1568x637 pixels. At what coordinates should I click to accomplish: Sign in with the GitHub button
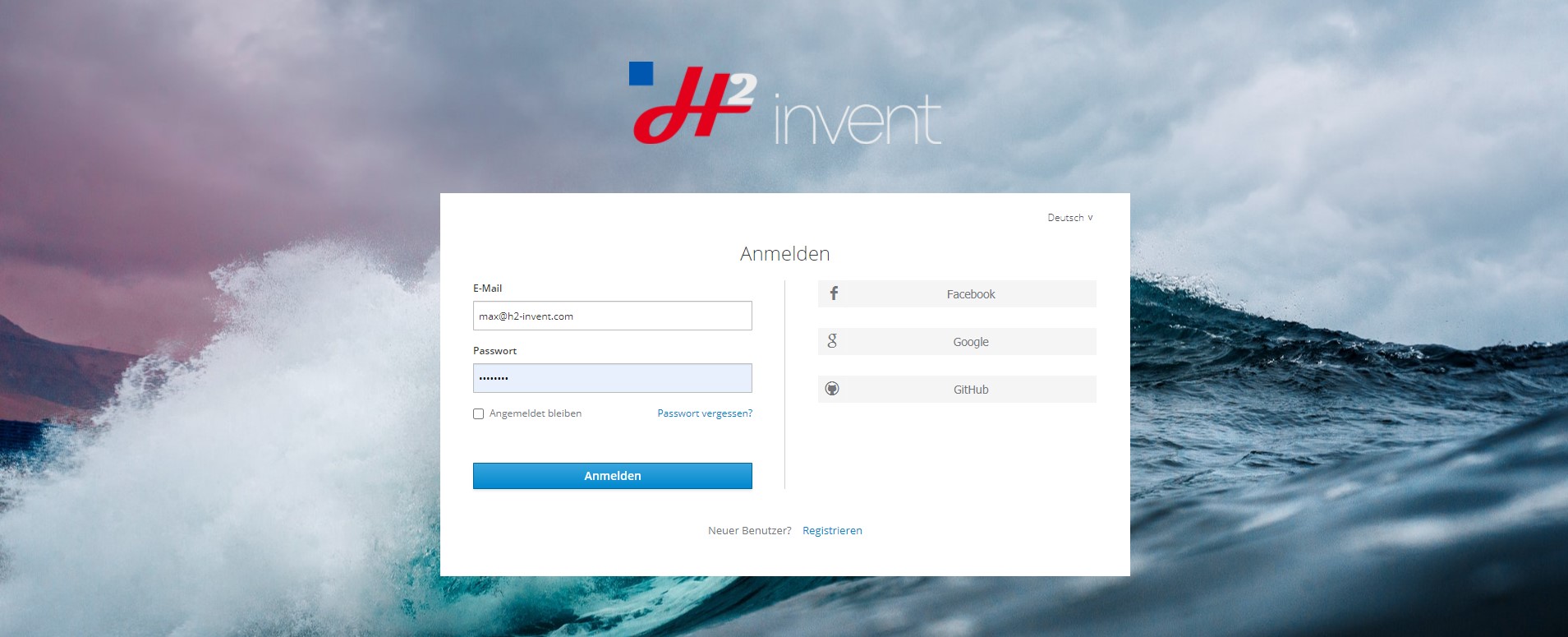click(957, 389)
